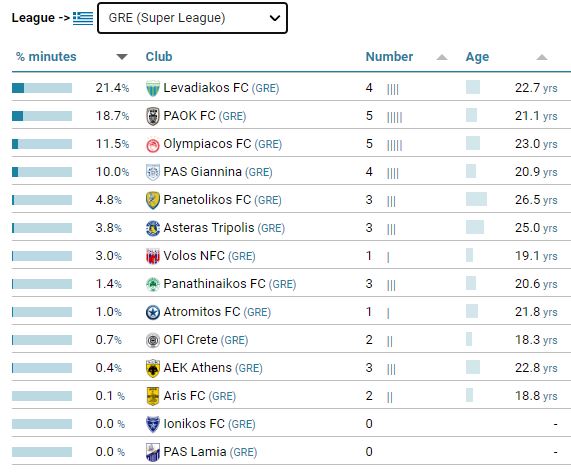571x472 pixels.
Task: Sort by % minutes descending arrow
Action: [x=122, y=57]
